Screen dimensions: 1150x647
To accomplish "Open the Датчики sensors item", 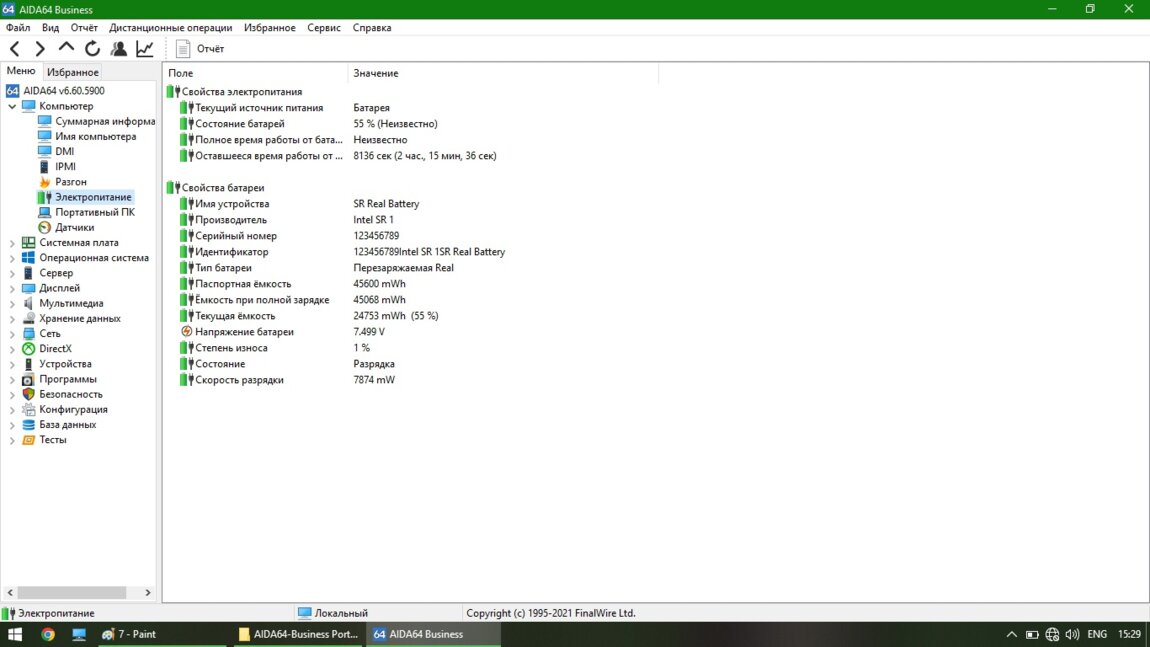I will tap(74, 227).
